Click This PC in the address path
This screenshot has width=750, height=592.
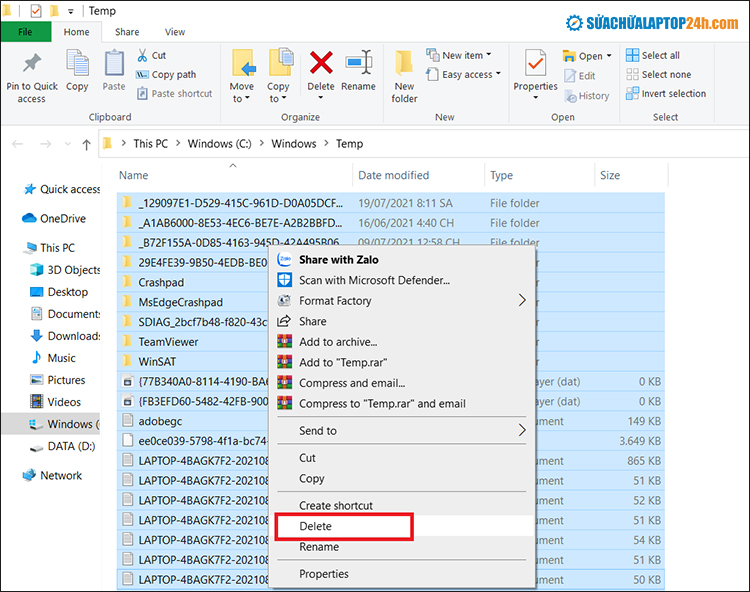pos(151,144)
